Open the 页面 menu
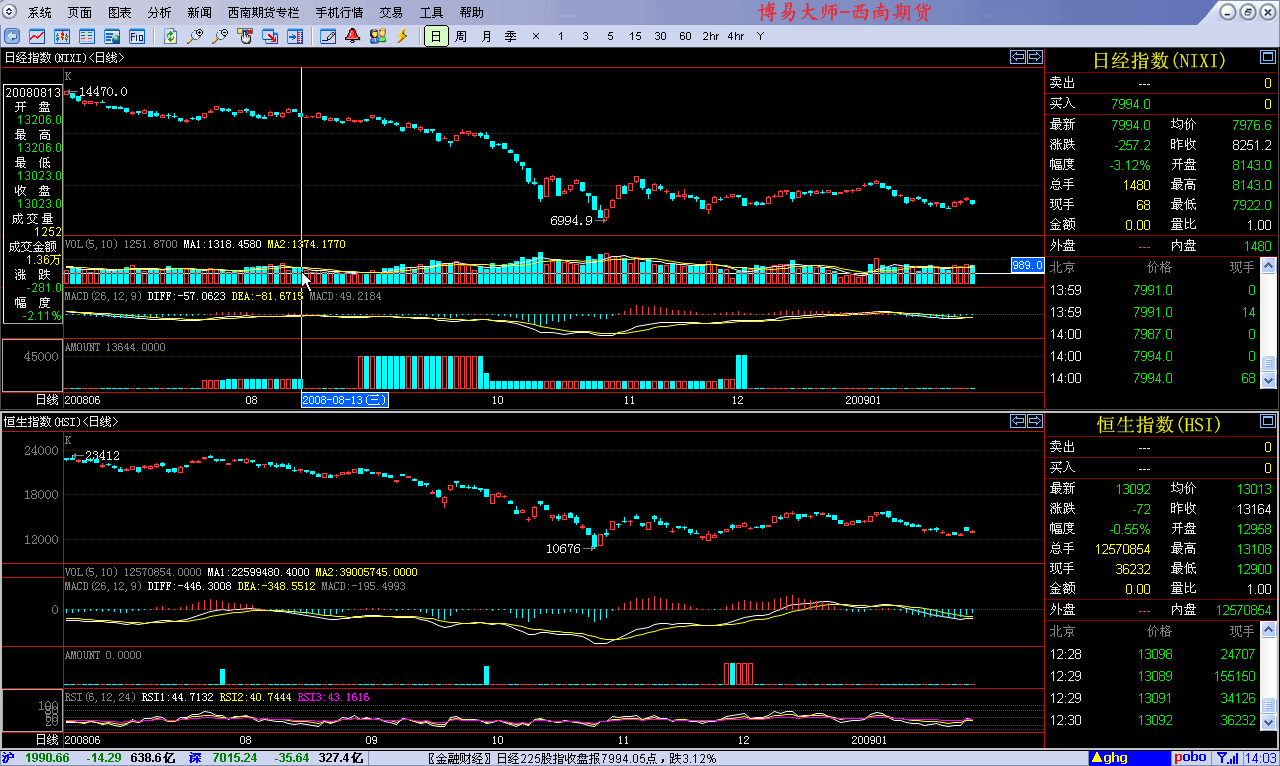 click(80, 13)
